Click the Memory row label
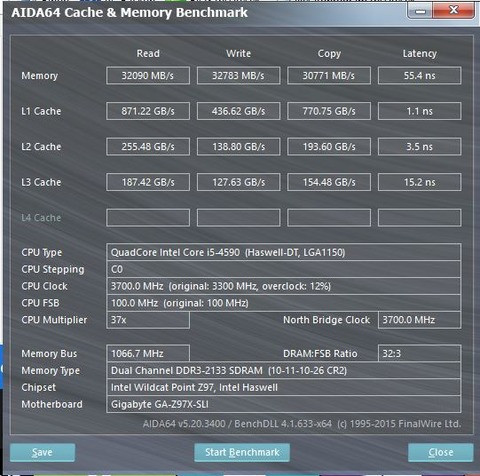 [40, 76]
